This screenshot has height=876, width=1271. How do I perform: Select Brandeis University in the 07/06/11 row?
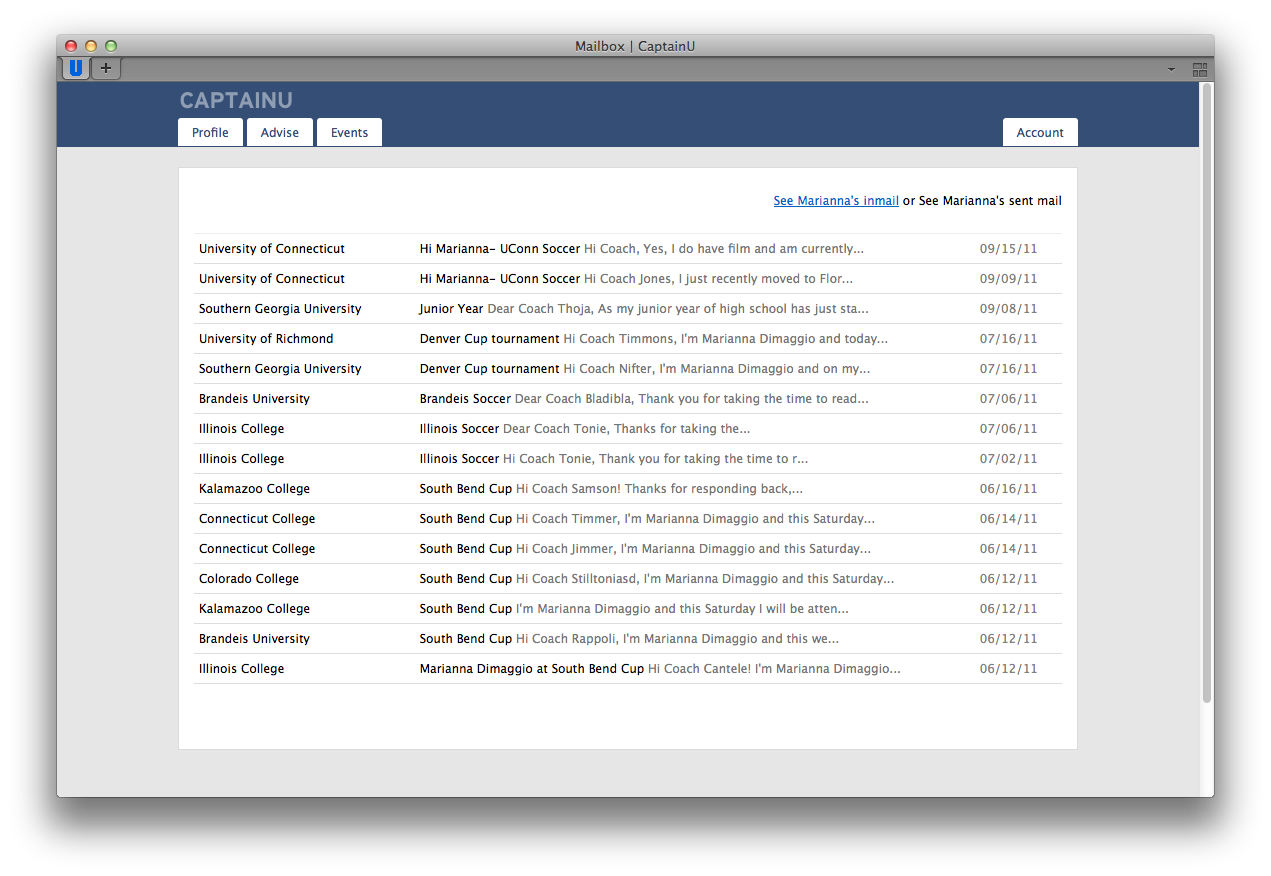[254, 399]
